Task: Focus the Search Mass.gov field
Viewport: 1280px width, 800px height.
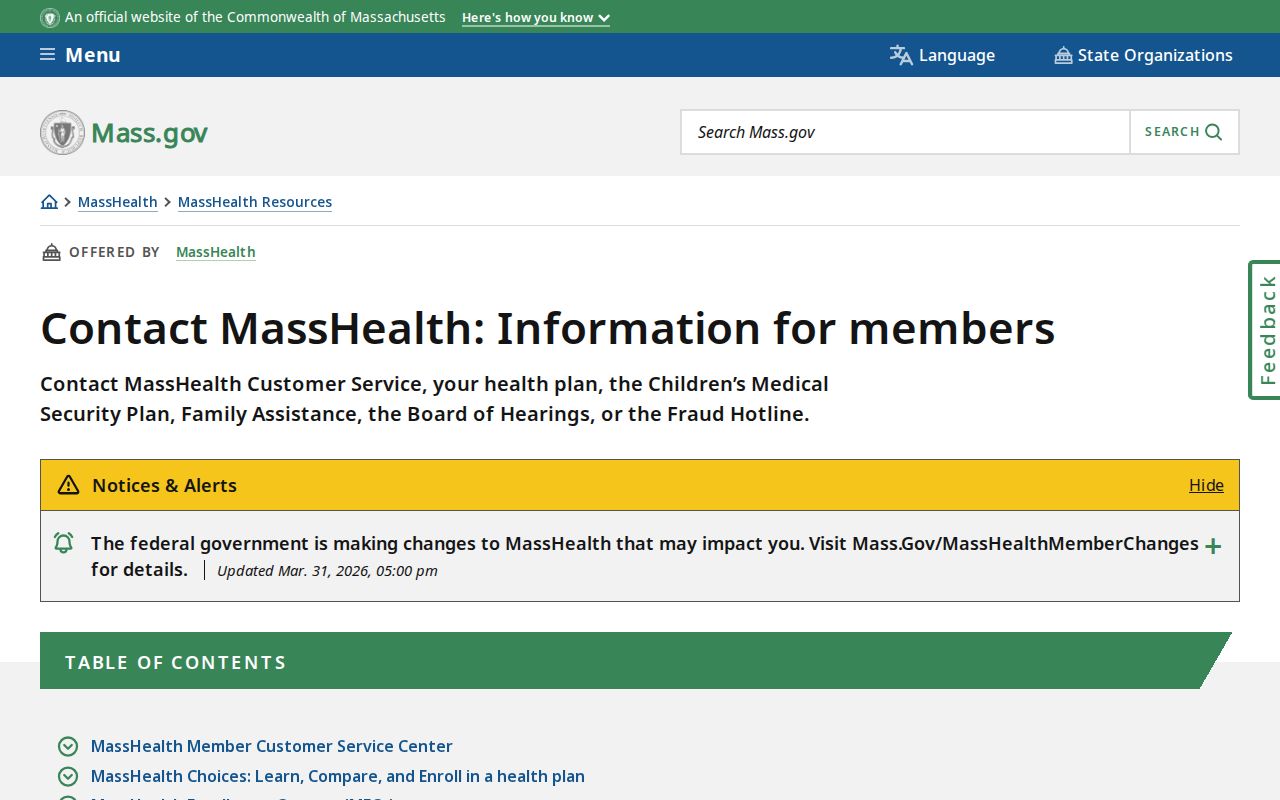Action: click(905, 132)
